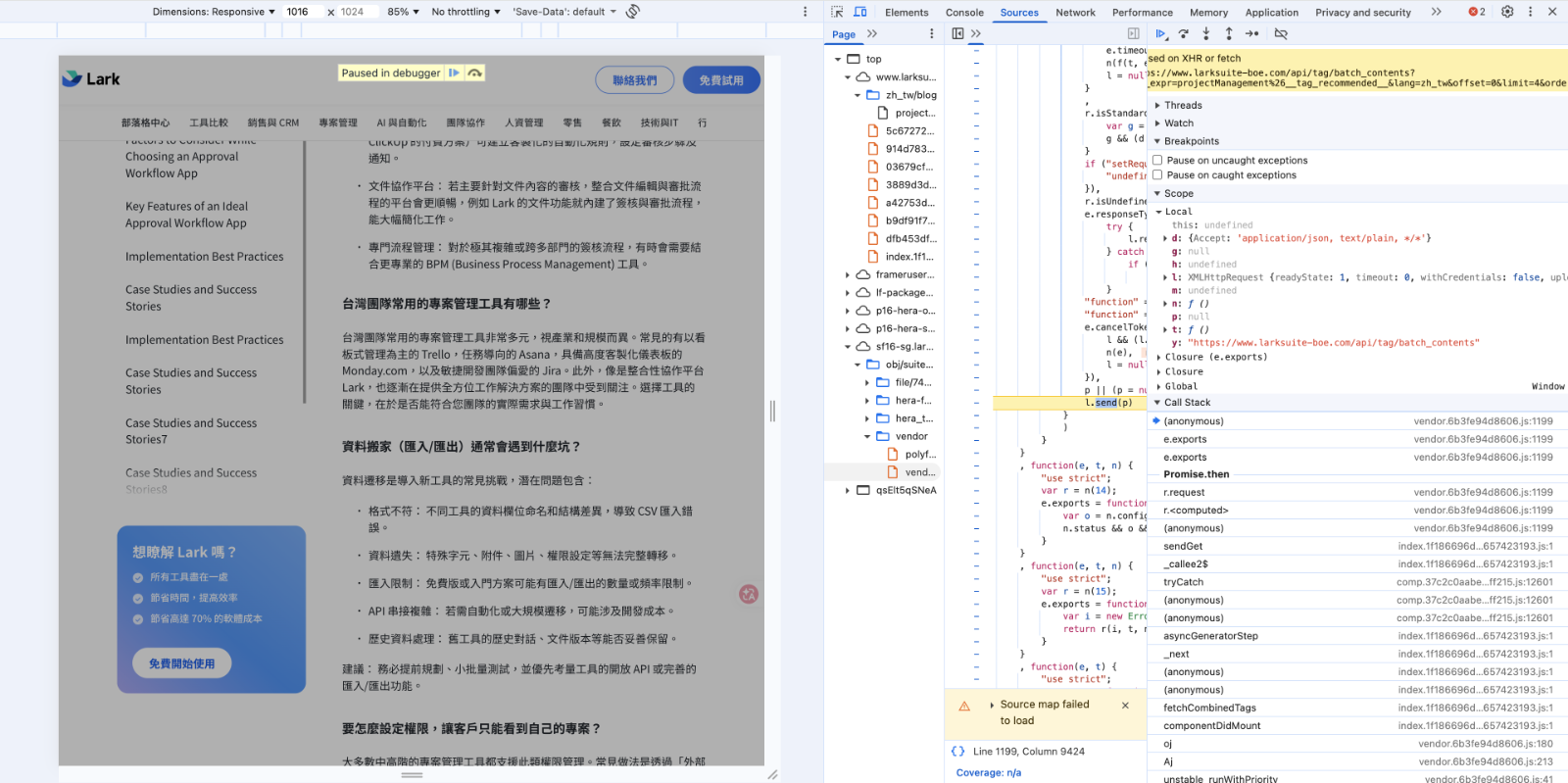This screenshot has height=783, width=1568.
Task: Step over next function call
Action: tap(1184, 33)
